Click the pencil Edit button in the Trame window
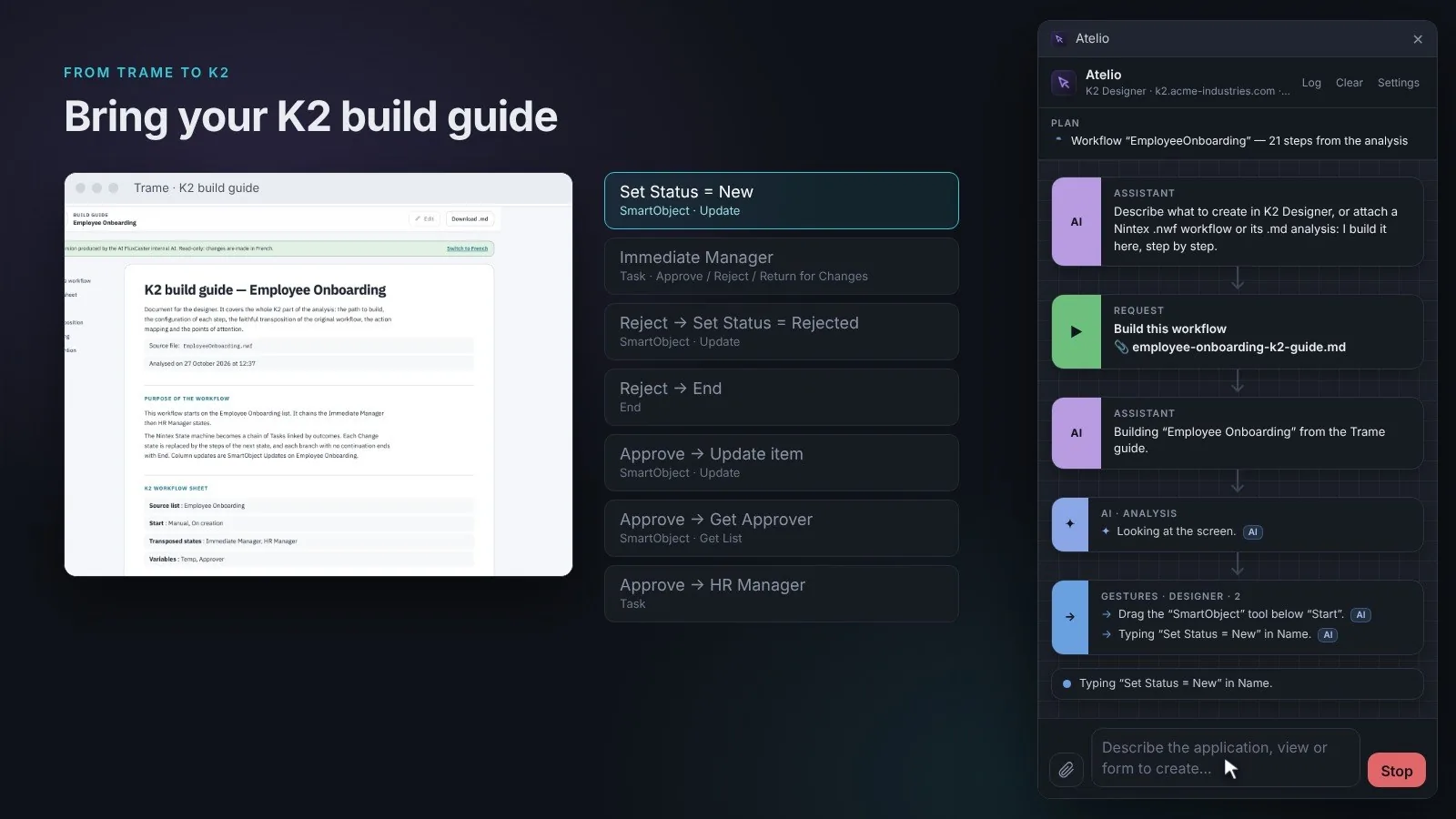Viewport: 1456px width, 819px height. coord(424,218)
